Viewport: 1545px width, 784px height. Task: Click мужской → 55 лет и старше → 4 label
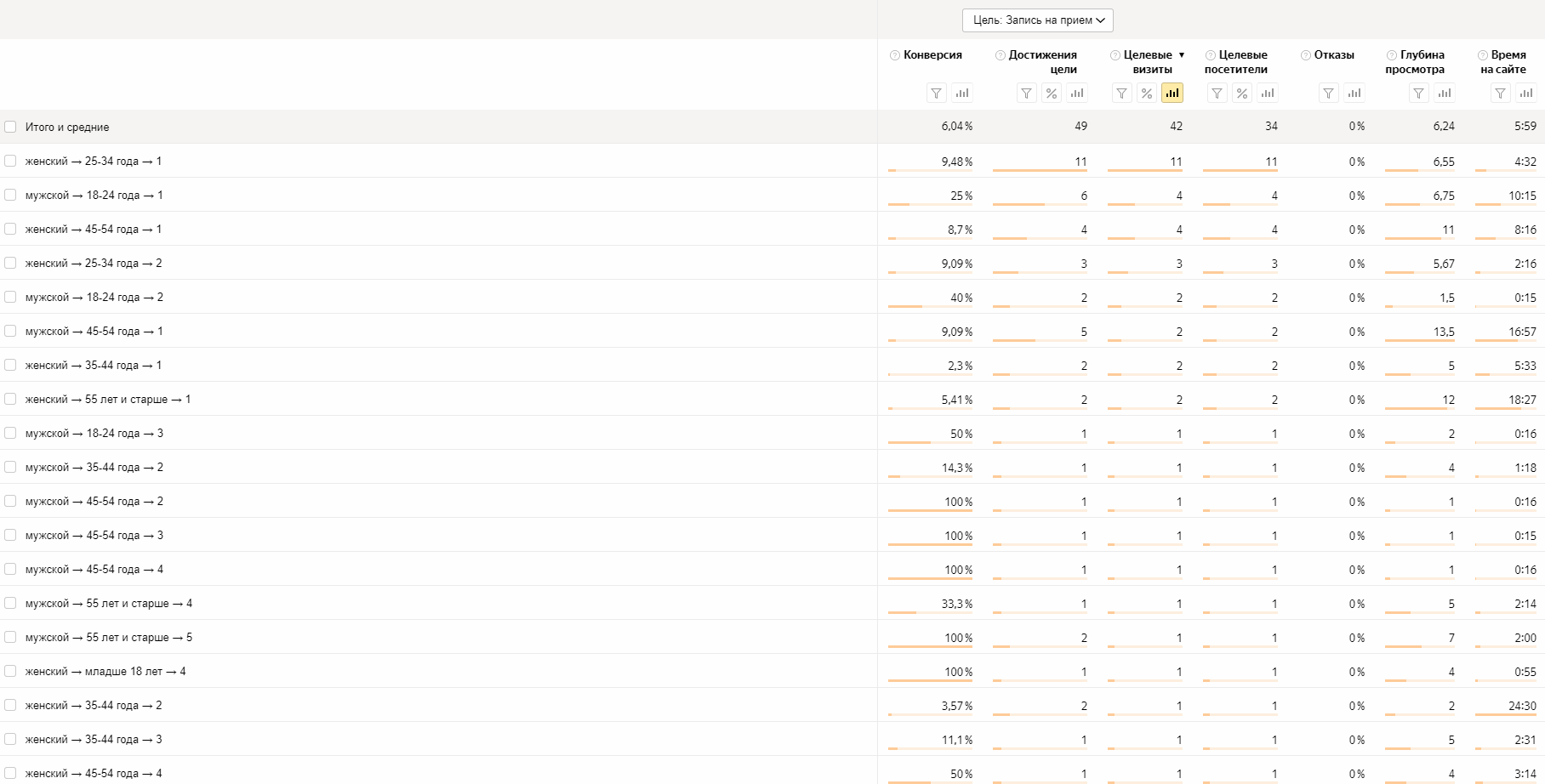point(109,603)
